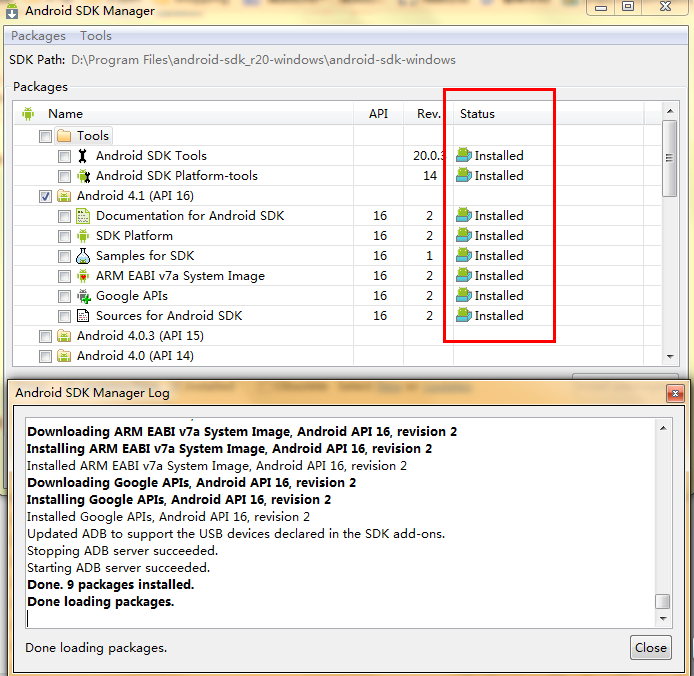Click log line 'Stopping ADB server succeeded.'
The width and height of the screenshot is (694, 676).
click(123, 551)
